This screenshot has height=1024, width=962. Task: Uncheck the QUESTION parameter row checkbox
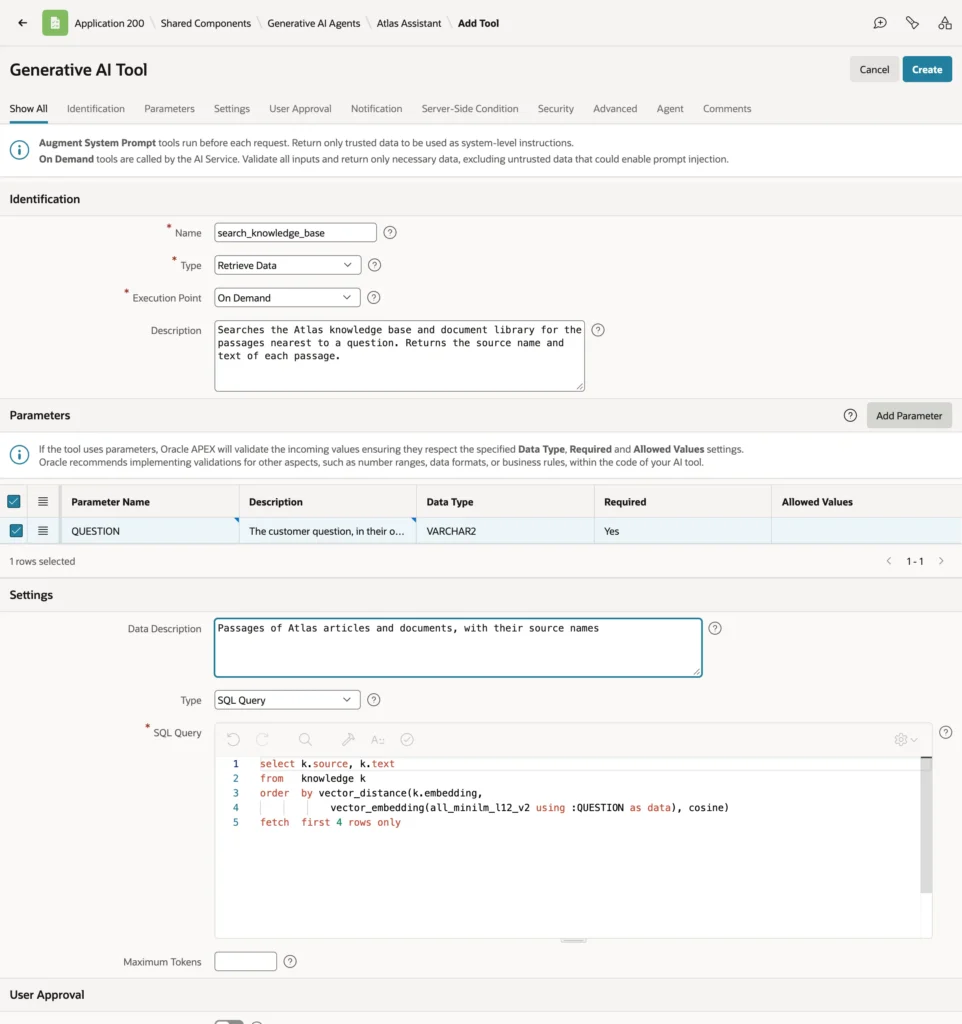pyautogui.click(x=16, y=531)
